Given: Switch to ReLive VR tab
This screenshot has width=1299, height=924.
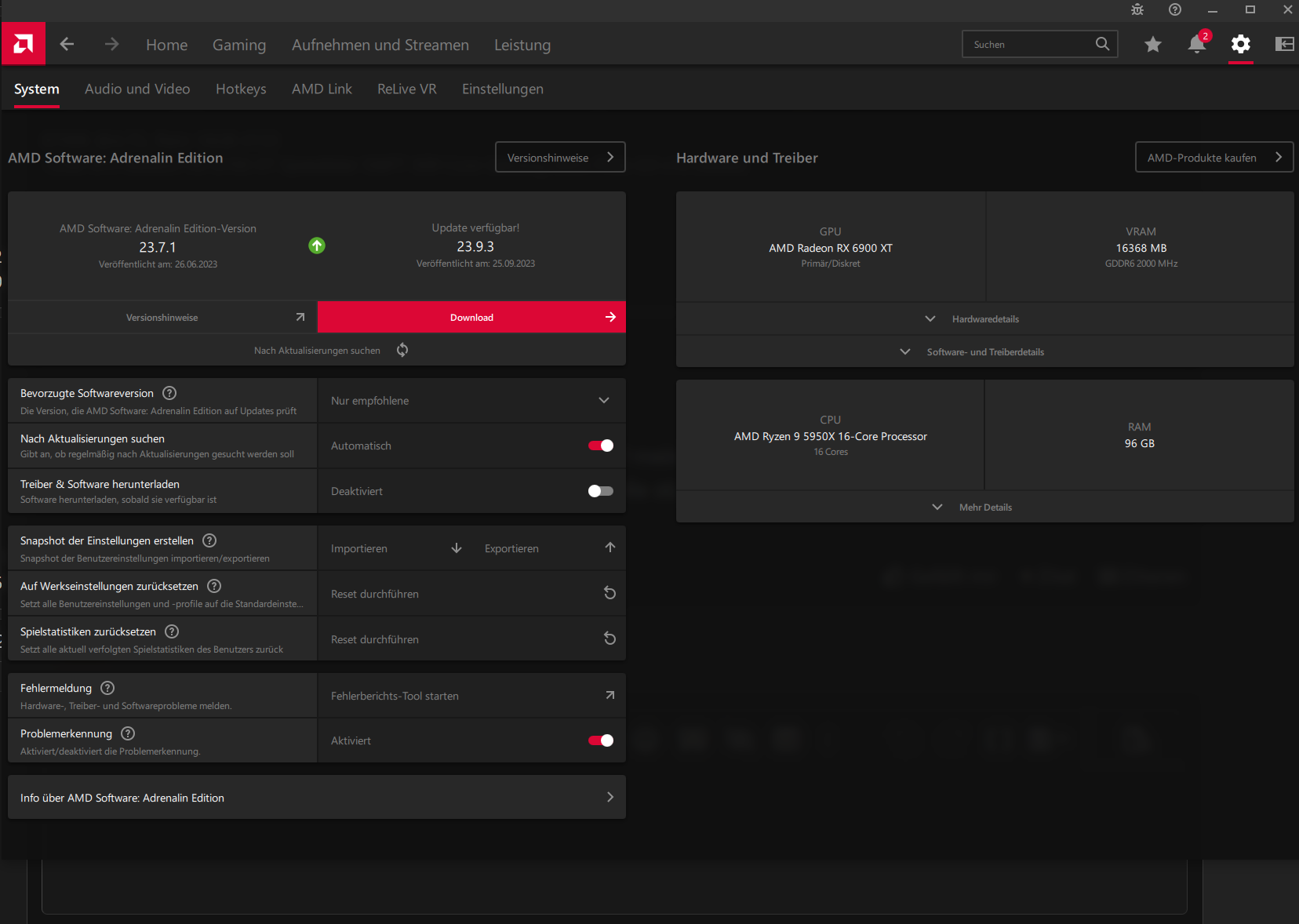Looking at the screenshot, I should click(x=407, y=89).
